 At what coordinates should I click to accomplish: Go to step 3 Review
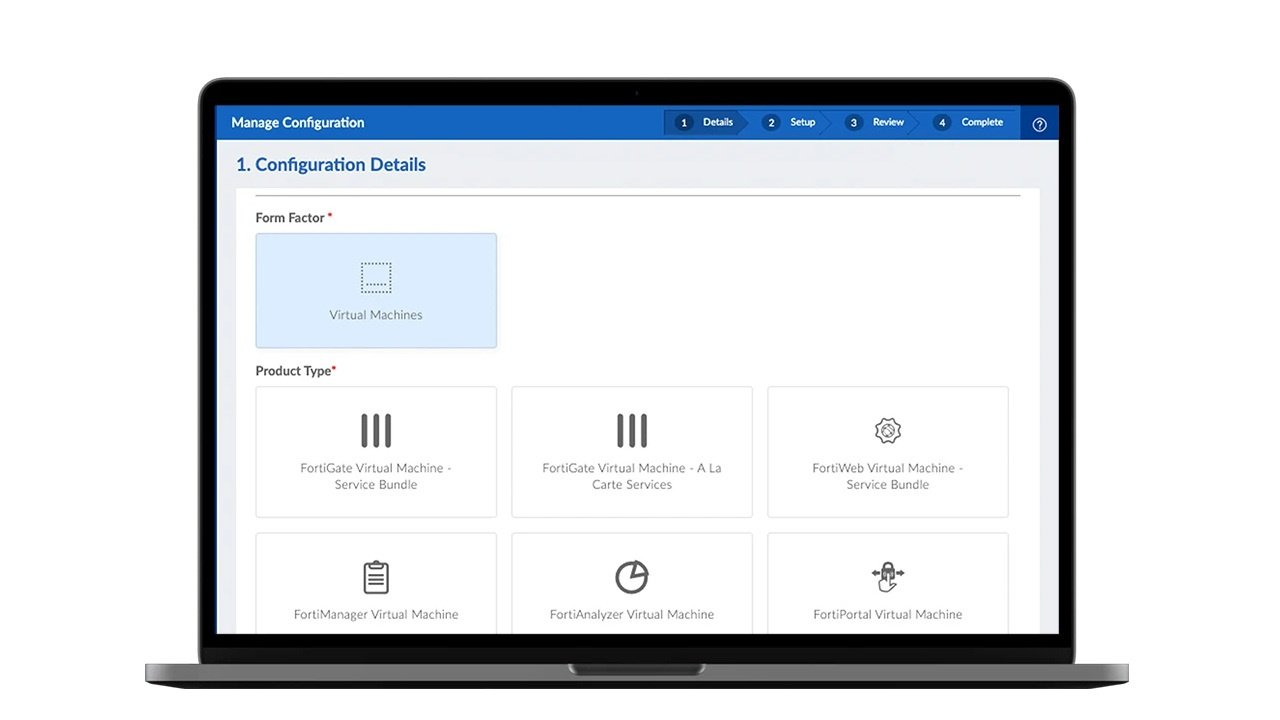(875, 123)
